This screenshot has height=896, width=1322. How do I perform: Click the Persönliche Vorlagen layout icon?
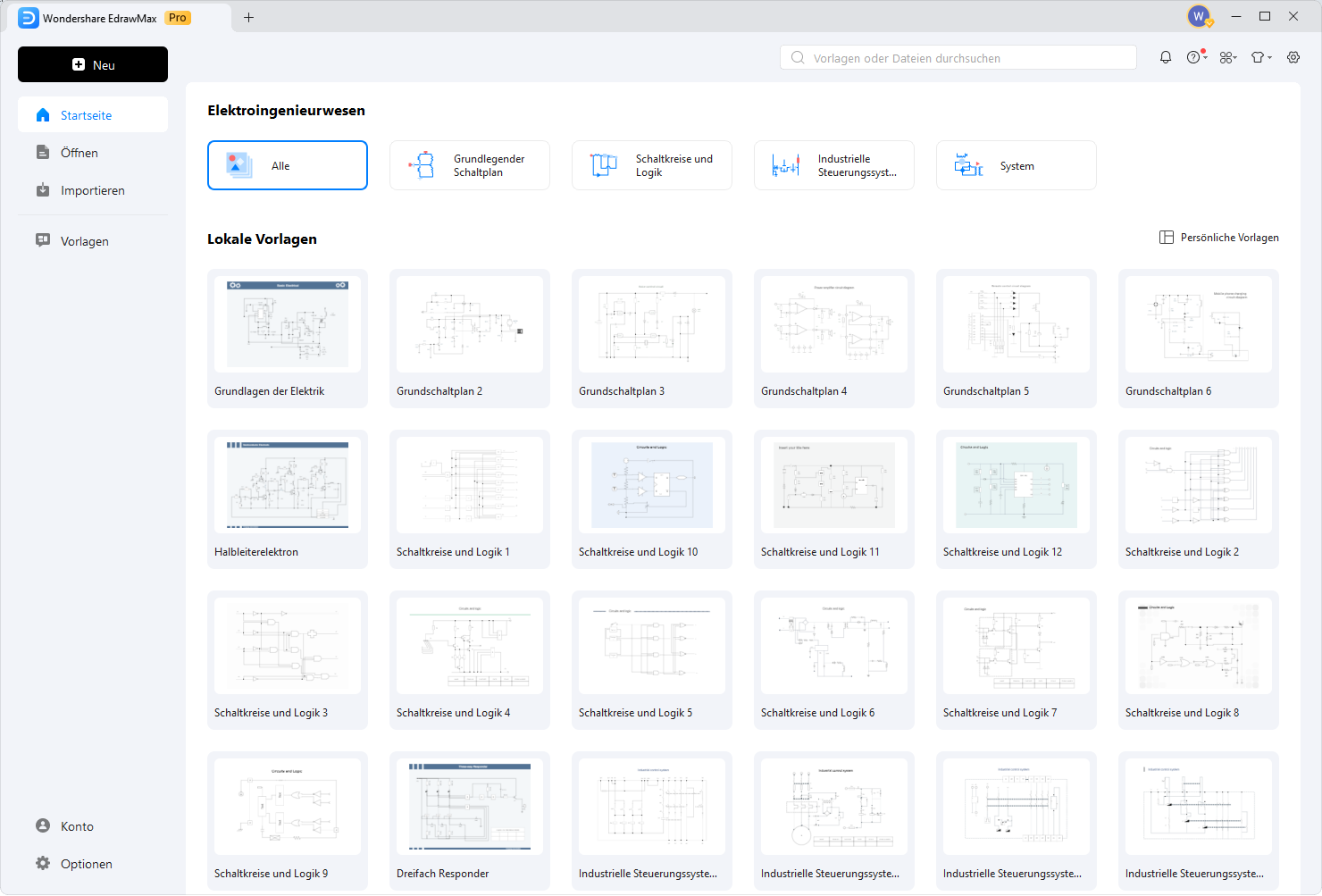[1167, 238]
